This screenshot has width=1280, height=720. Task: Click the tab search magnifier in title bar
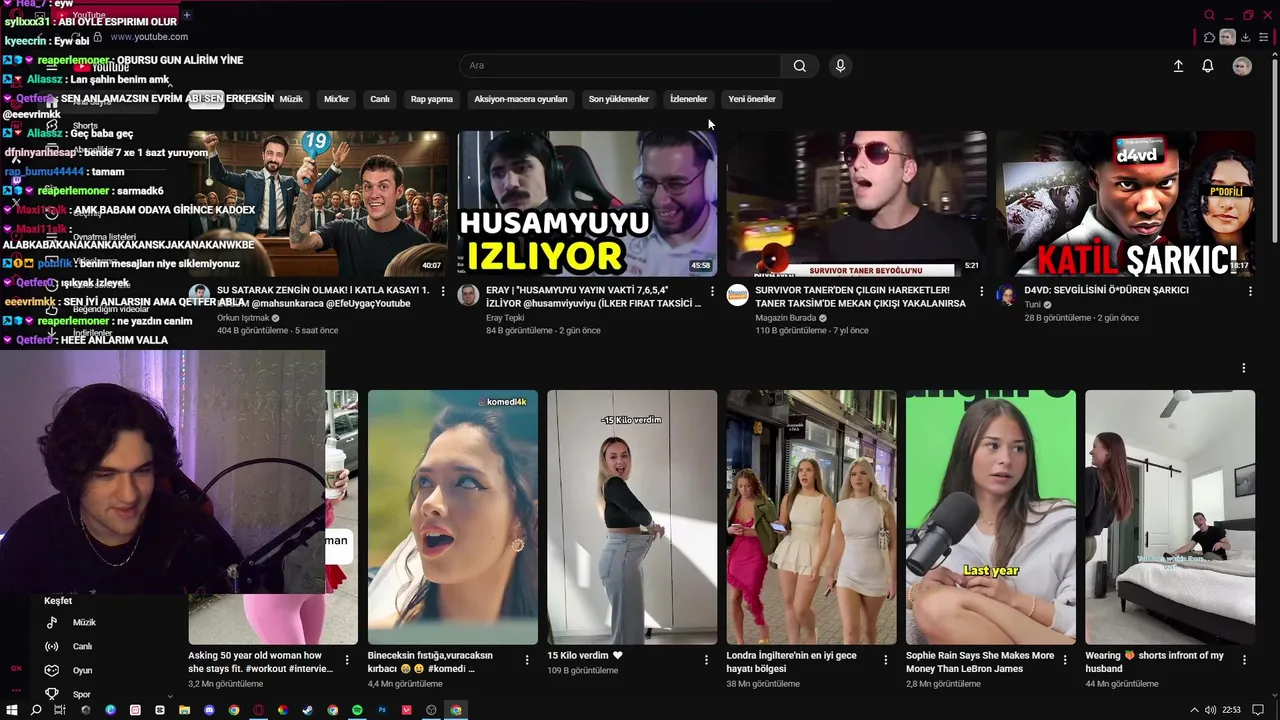[1209, 15]
